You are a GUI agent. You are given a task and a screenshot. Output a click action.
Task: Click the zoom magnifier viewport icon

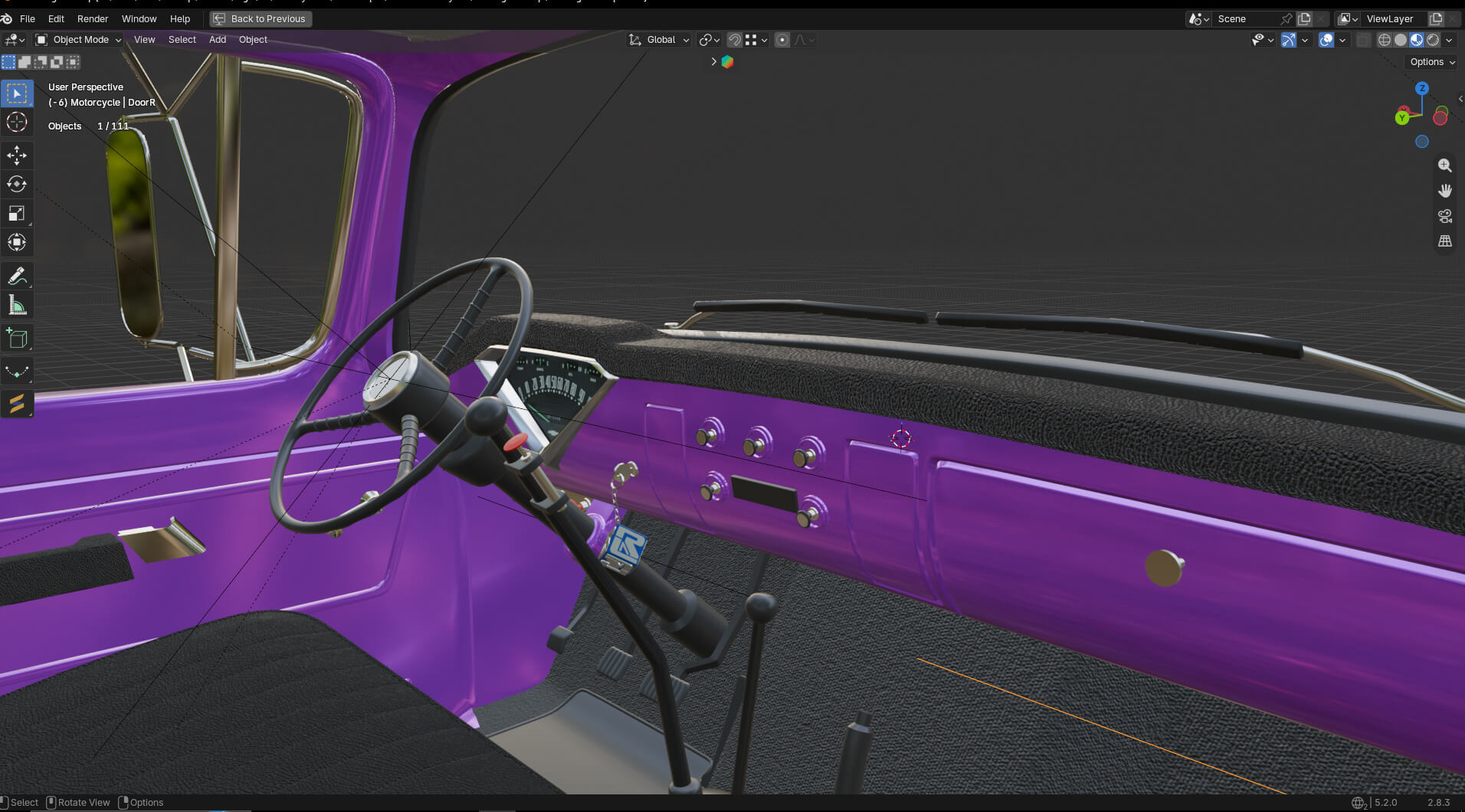[1445, 165]
